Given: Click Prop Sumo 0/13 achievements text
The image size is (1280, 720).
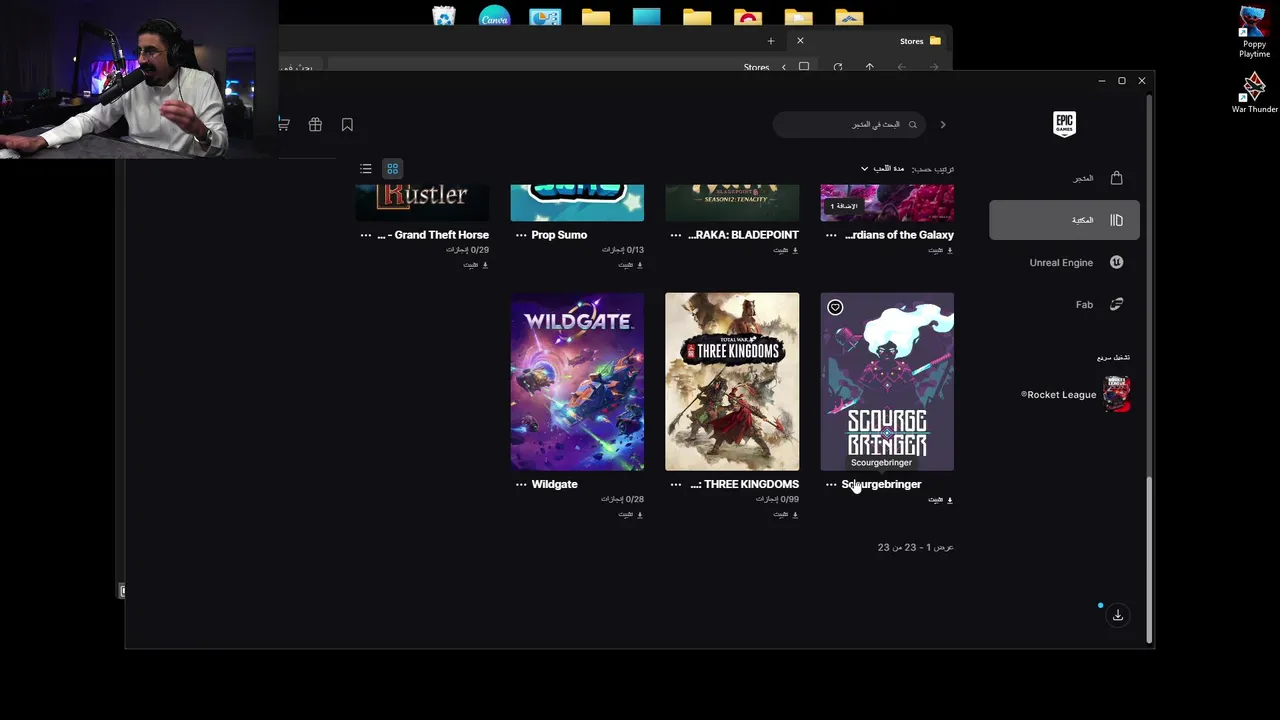Looking at the screenshot, I should tap(622, 250).
